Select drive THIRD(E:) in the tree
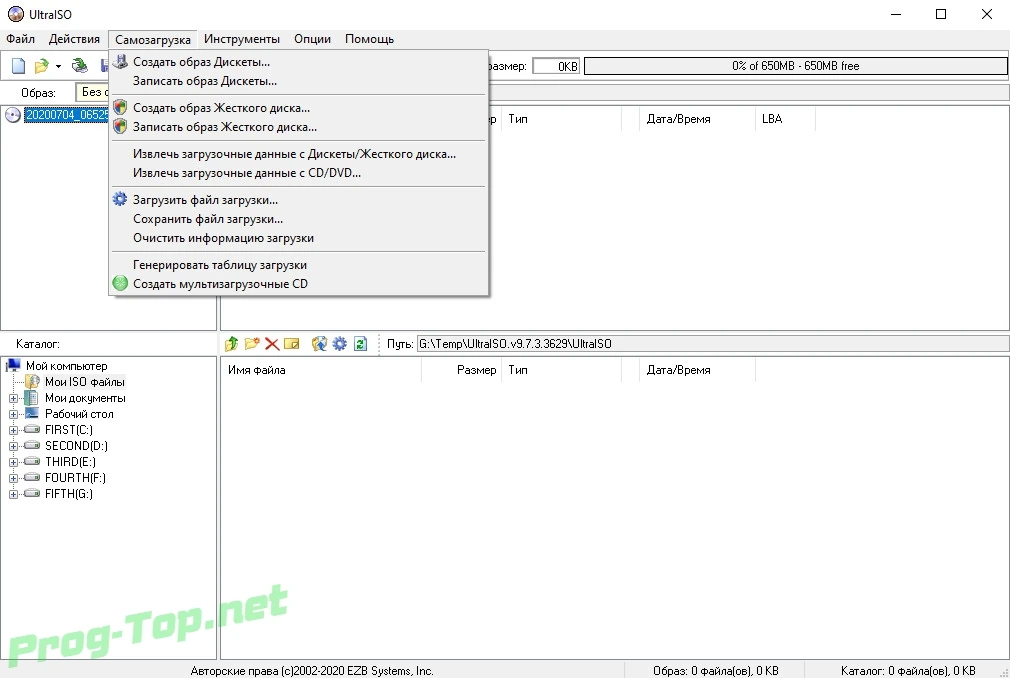Viewport: 1010px width, 678px height. point(70,462)
